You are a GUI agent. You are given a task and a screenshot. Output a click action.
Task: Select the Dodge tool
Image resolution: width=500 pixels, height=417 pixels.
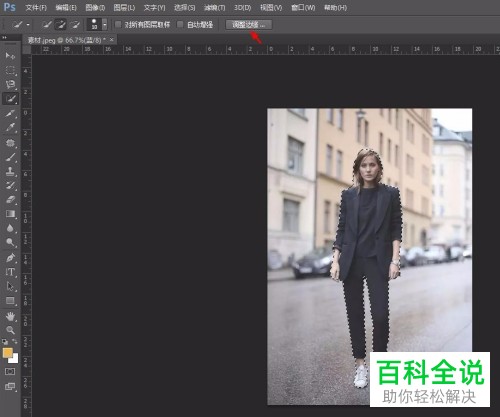coord(10,242)
